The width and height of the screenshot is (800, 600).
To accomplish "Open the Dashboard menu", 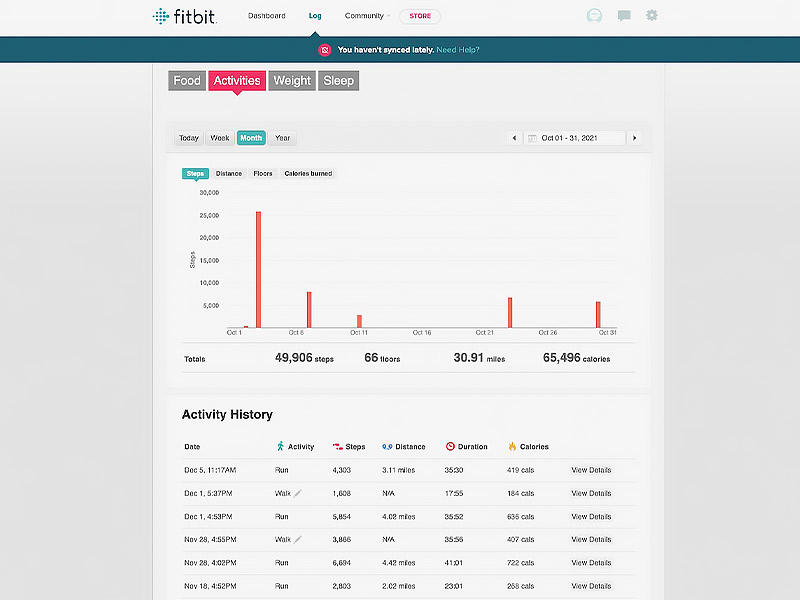I will coord(267,16).
